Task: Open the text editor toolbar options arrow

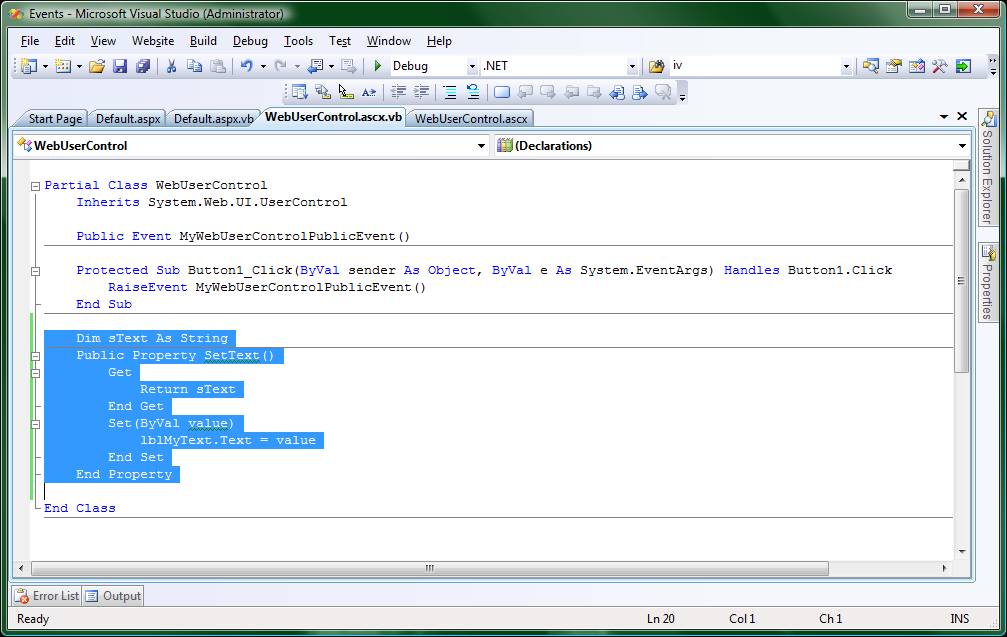Action: (x=683, y=97)
